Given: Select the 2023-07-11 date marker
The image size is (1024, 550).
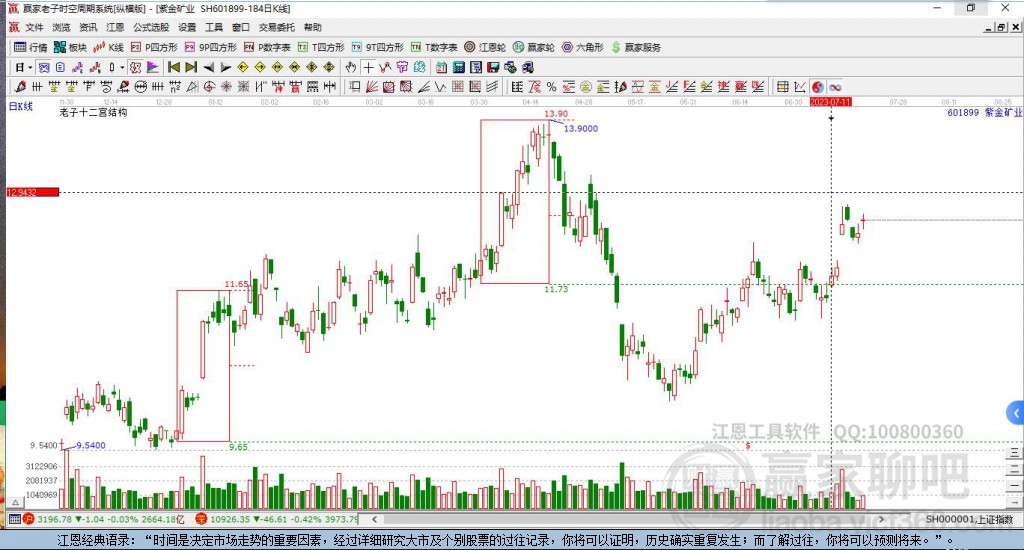Looking at the screenshot, I should tap(831, 102).
